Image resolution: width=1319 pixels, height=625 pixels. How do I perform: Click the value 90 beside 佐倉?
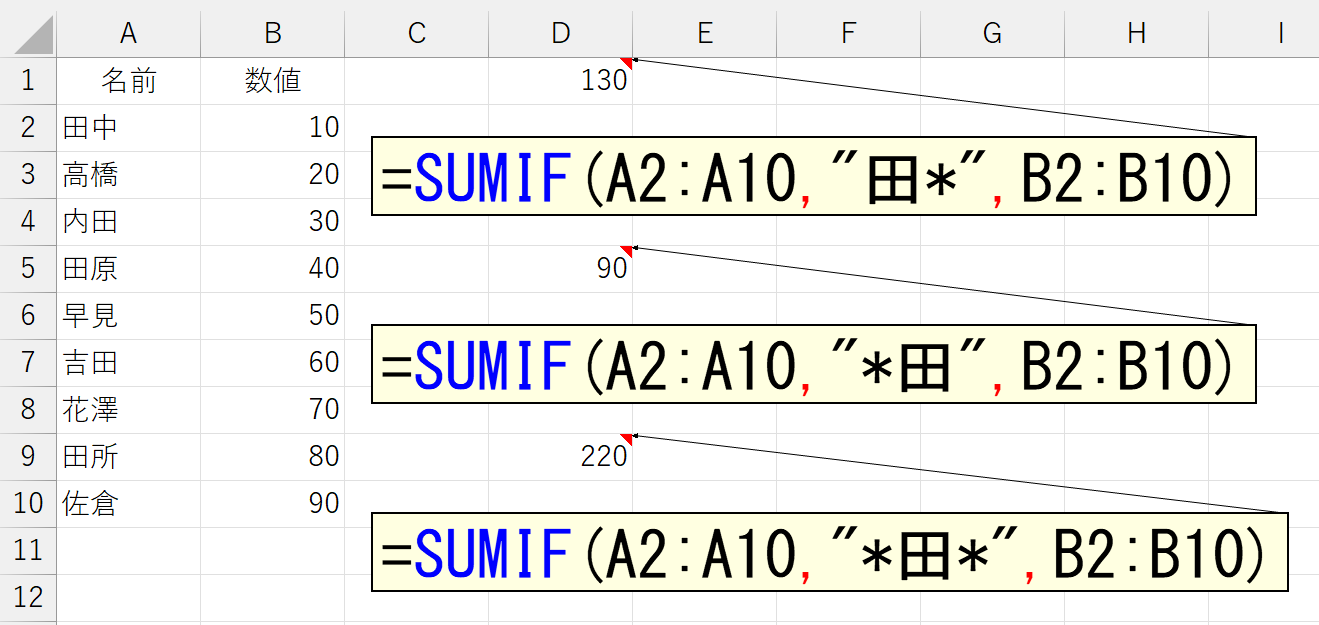pos(272,504)
